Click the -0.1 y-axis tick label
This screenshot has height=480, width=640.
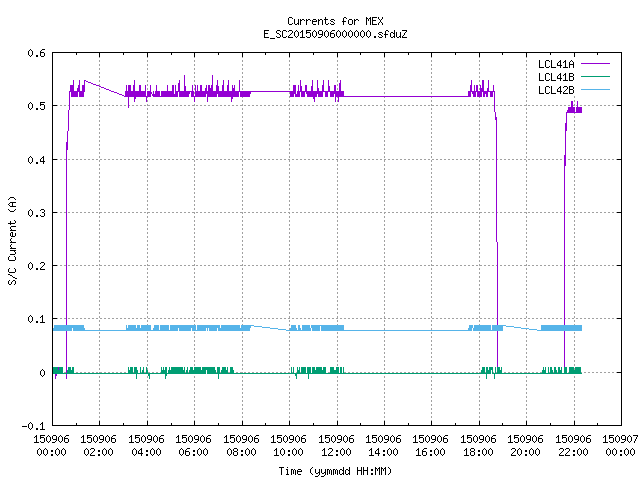click(33, 426)
